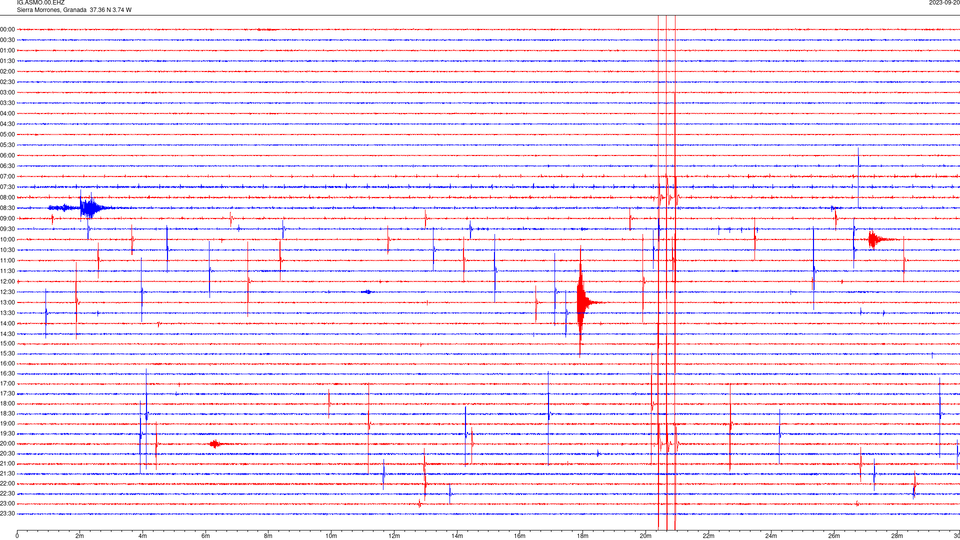Click the 18m tick label on the minute axis

click(x=582, y=536)
